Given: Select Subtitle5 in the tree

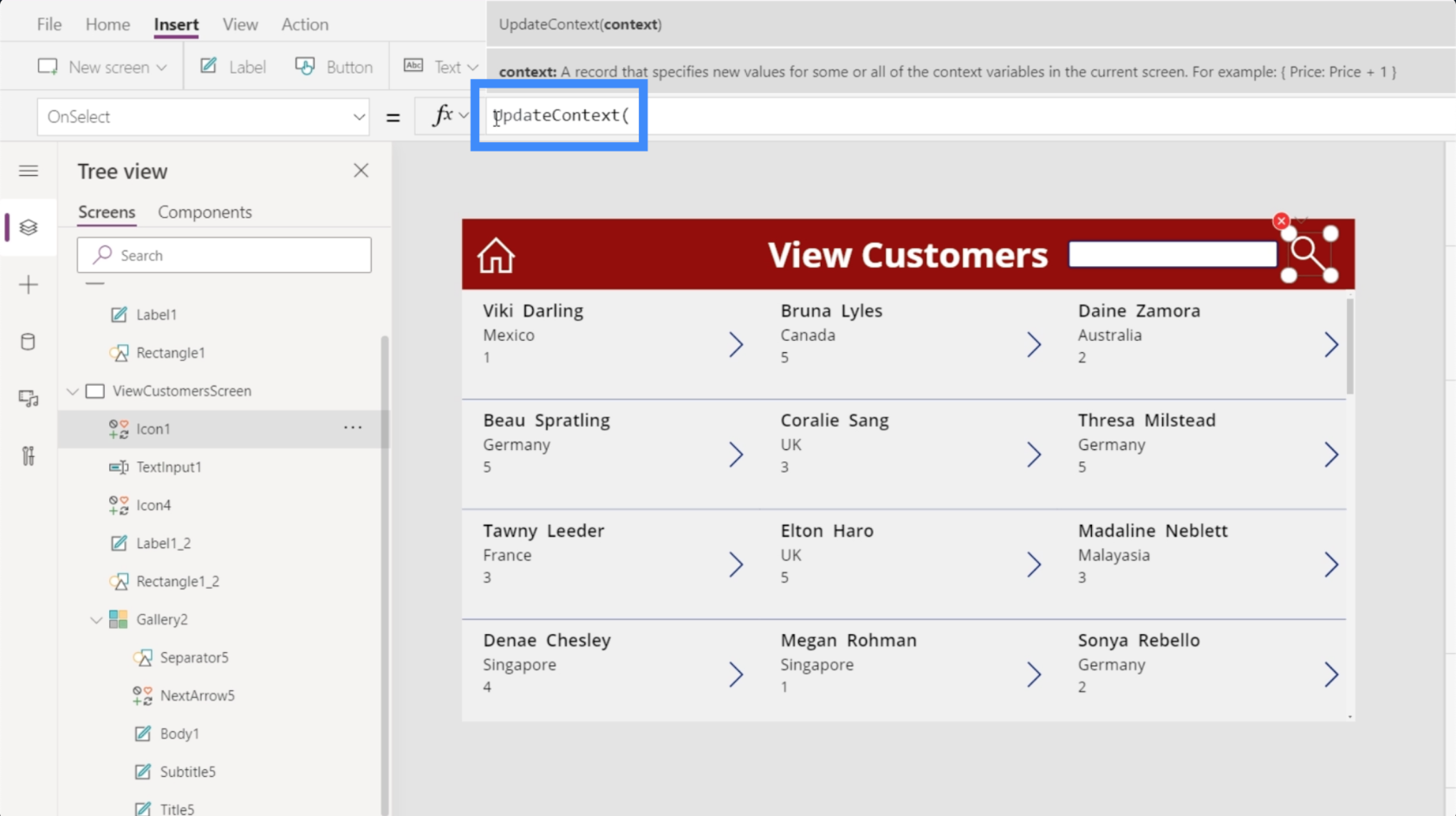Looking at the screenshot, I should click(x=187, y=773).
